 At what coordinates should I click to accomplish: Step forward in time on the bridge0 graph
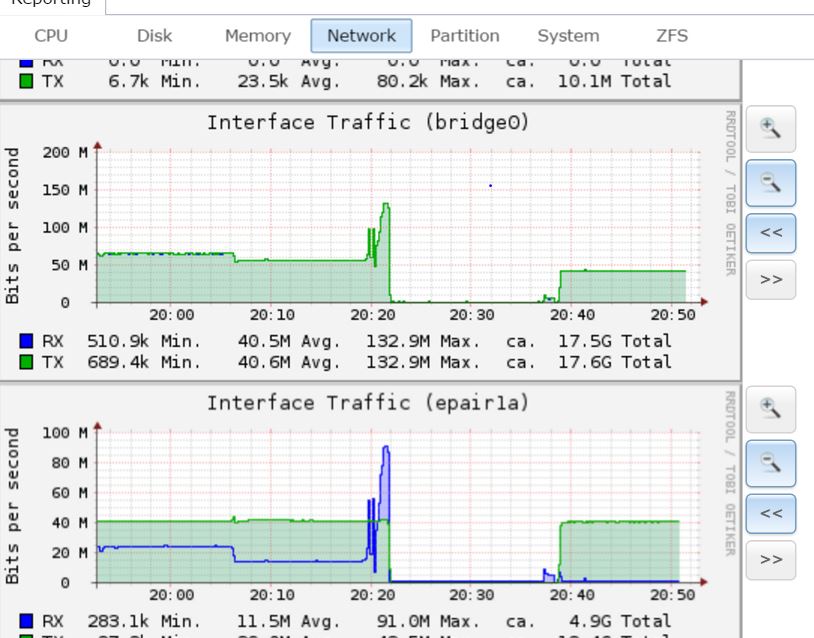tap(770, 280)
